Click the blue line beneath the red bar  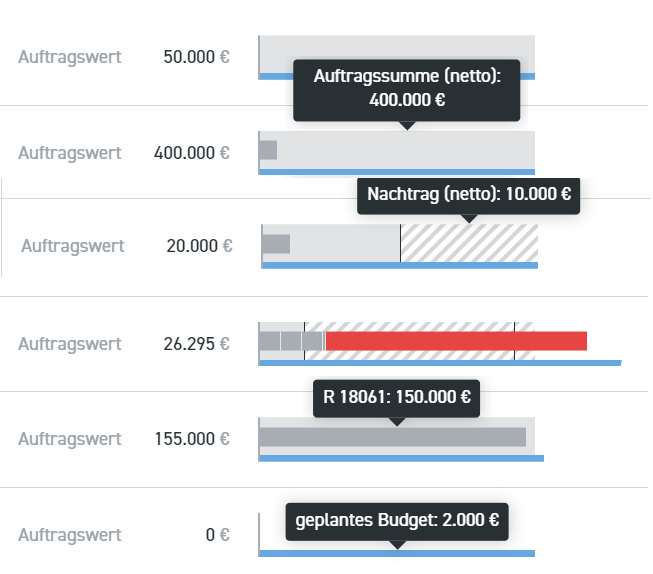coord(440,362)
